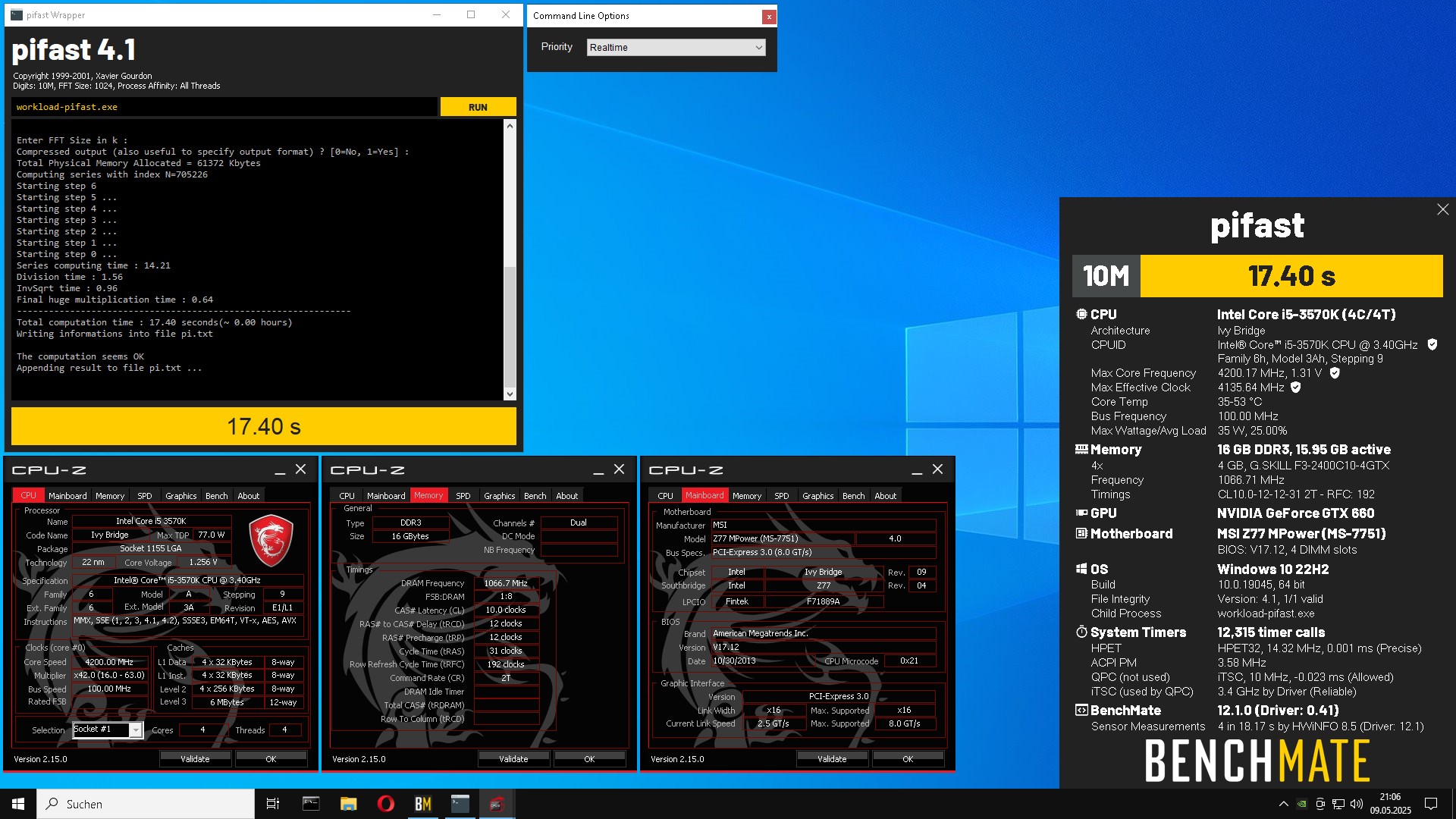Click Max Core Frequency verified shield icon
The width and height of the screenshot is (1456, 819).
[1335, 373]
